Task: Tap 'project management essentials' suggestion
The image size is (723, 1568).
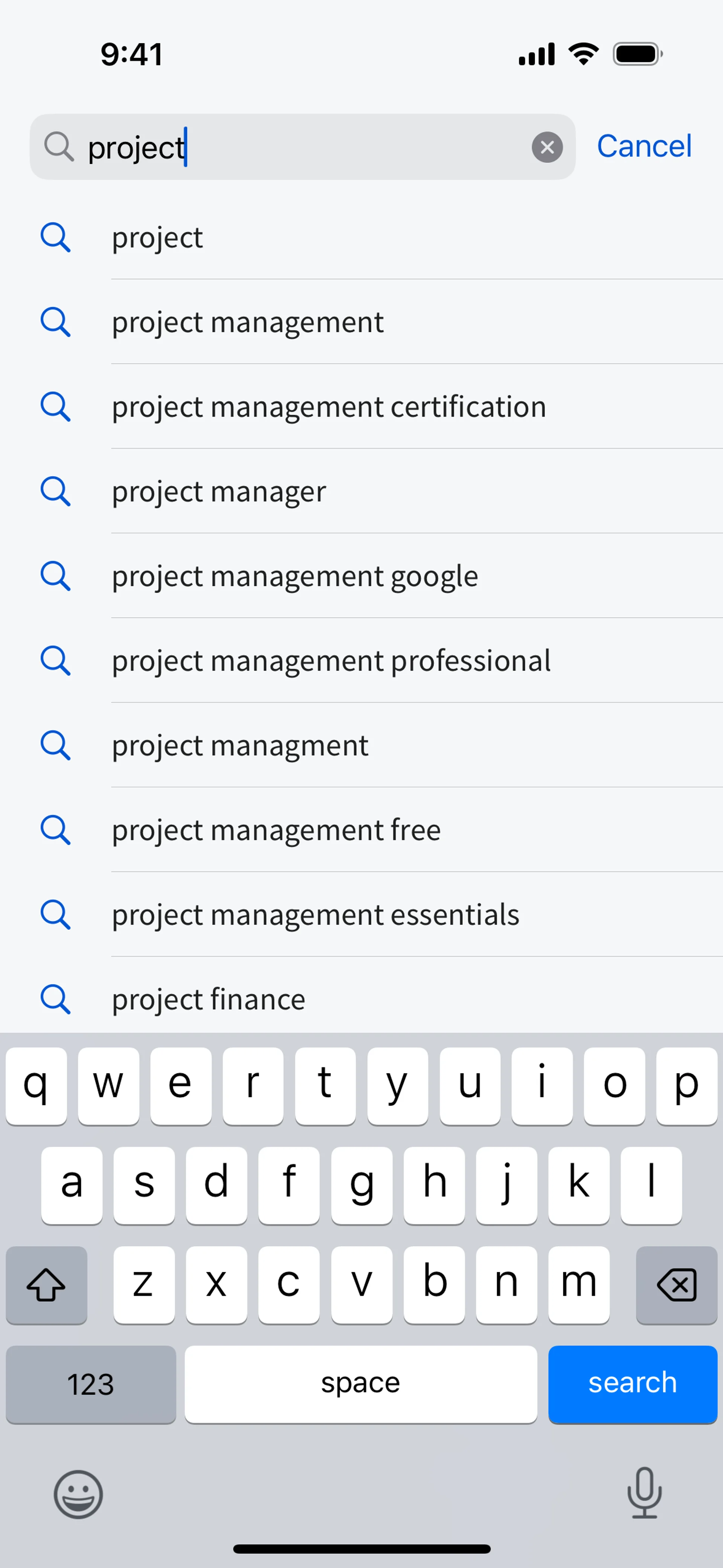Action: 315,914
